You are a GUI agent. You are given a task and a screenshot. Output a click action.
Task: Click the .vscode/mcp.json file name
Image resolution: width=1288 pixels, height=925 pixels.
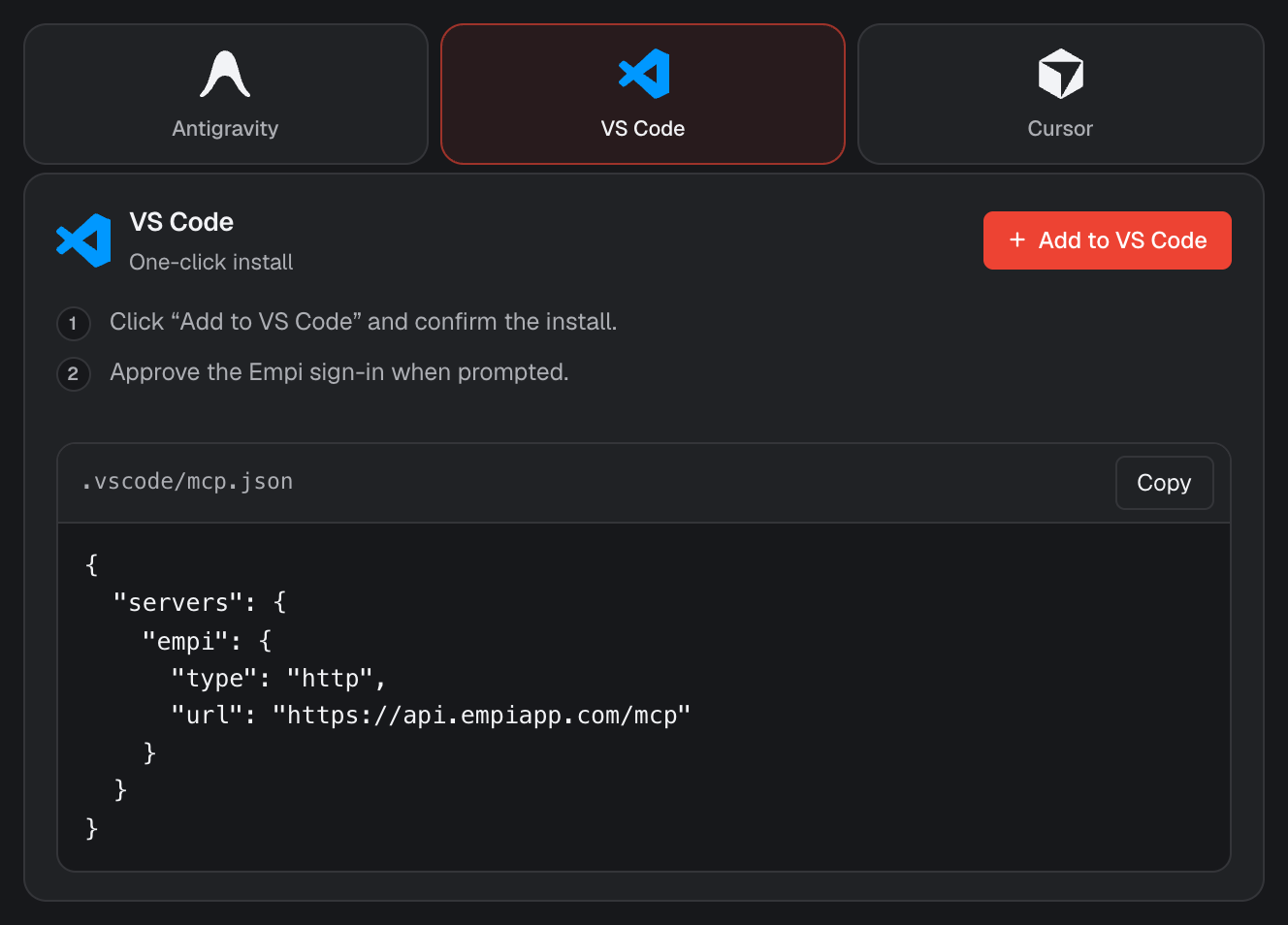pos(187,482)
